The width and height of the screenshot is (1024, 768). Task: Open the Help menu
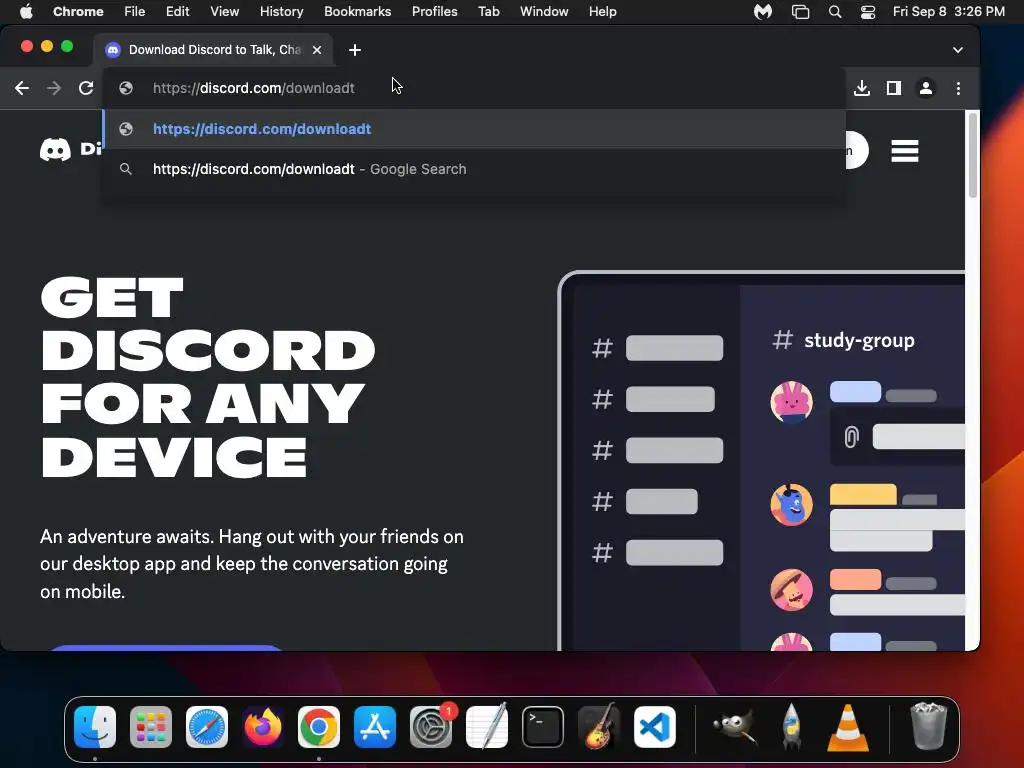pyautogui.click(x=602, y=12)
